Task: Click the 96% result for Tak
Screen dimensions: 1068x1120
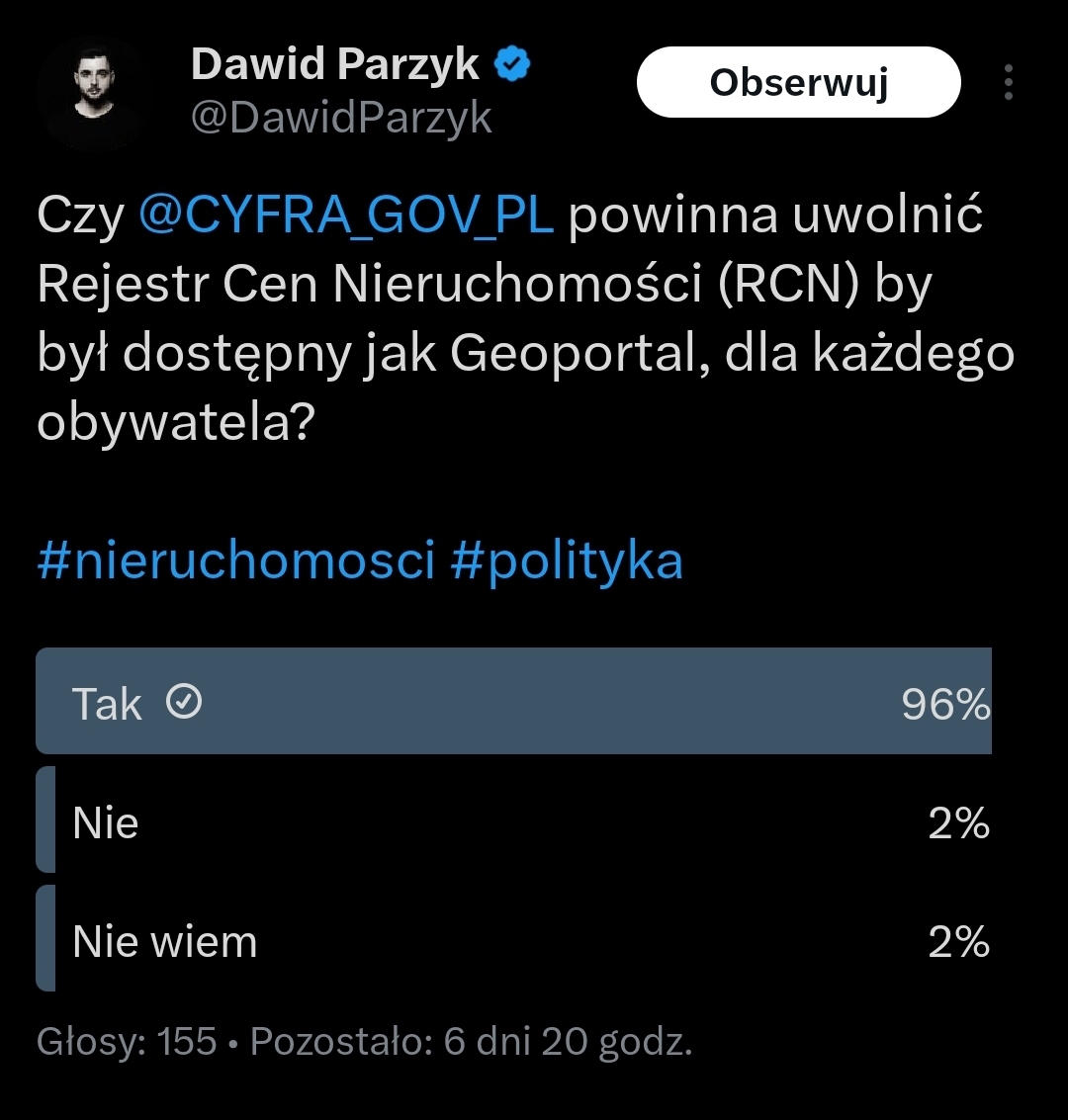Action: tap(944, 704)
